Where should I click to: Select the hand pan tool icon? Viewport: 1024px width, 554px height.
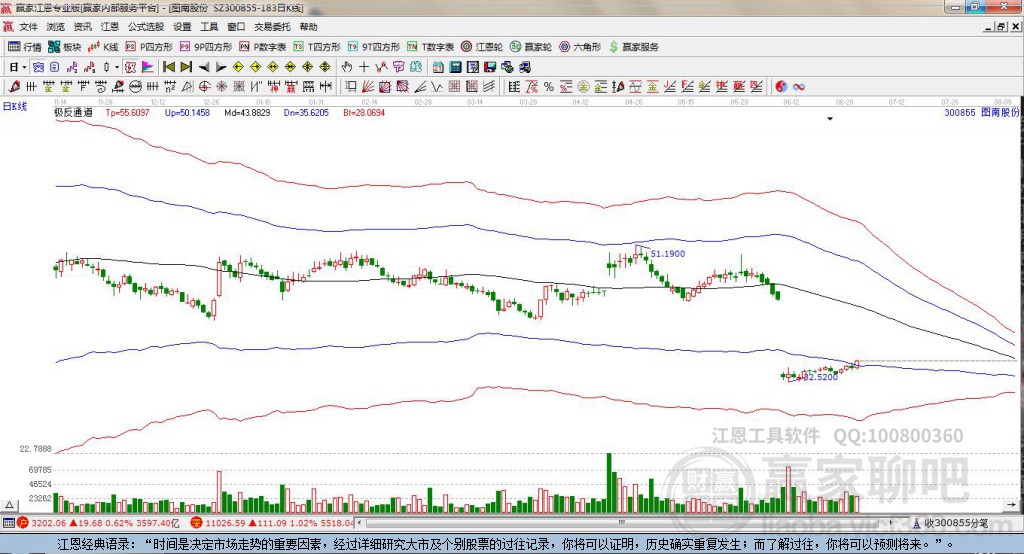click(346, 67)
